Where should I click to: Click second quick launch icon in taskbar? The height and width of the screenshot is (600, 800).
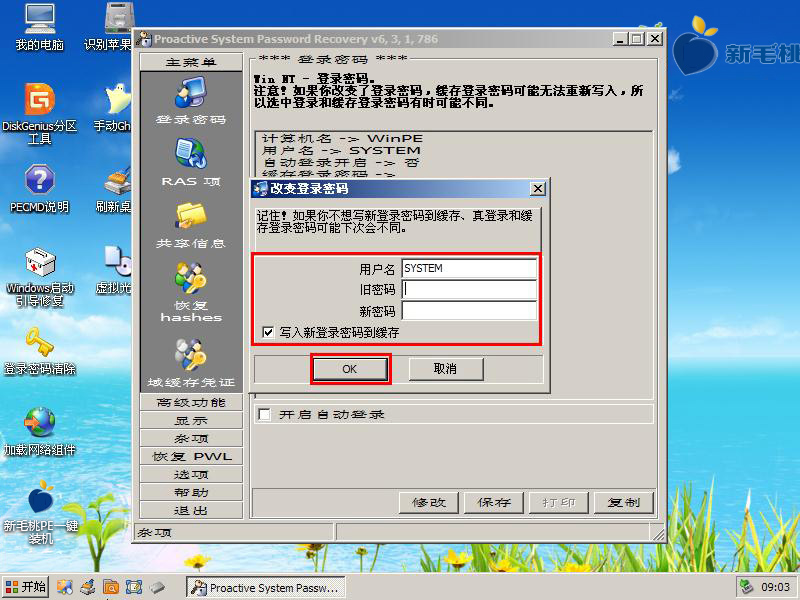[88, 587]
